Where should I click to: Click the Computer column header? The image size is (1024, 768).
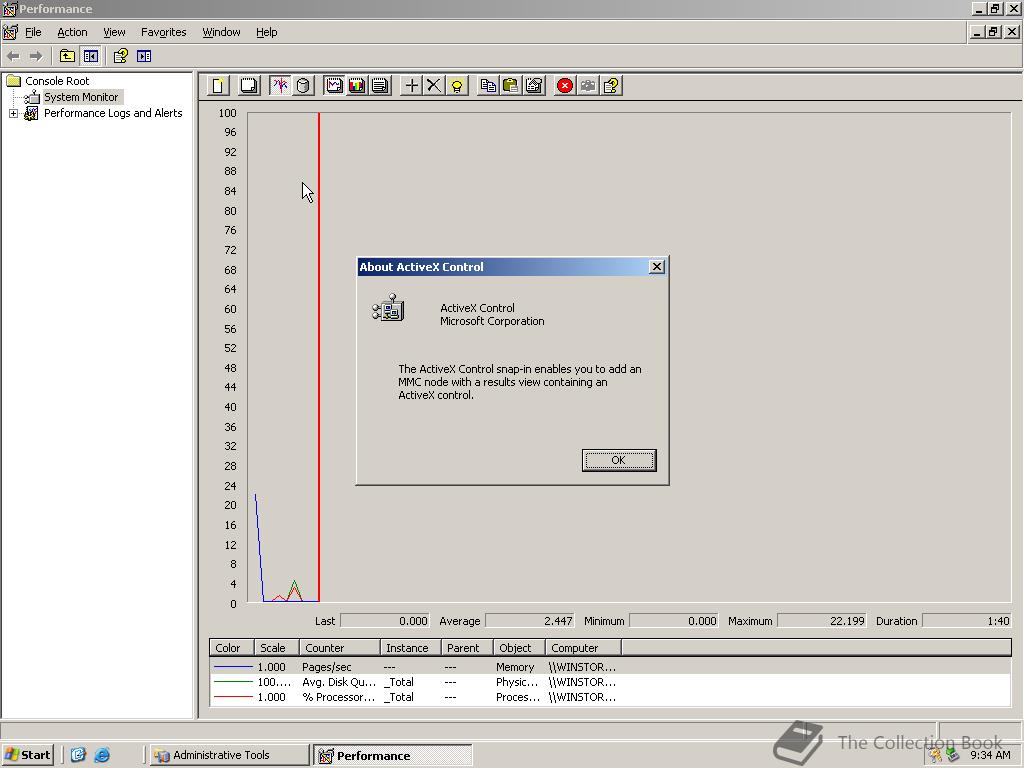[x=583, y=648]
